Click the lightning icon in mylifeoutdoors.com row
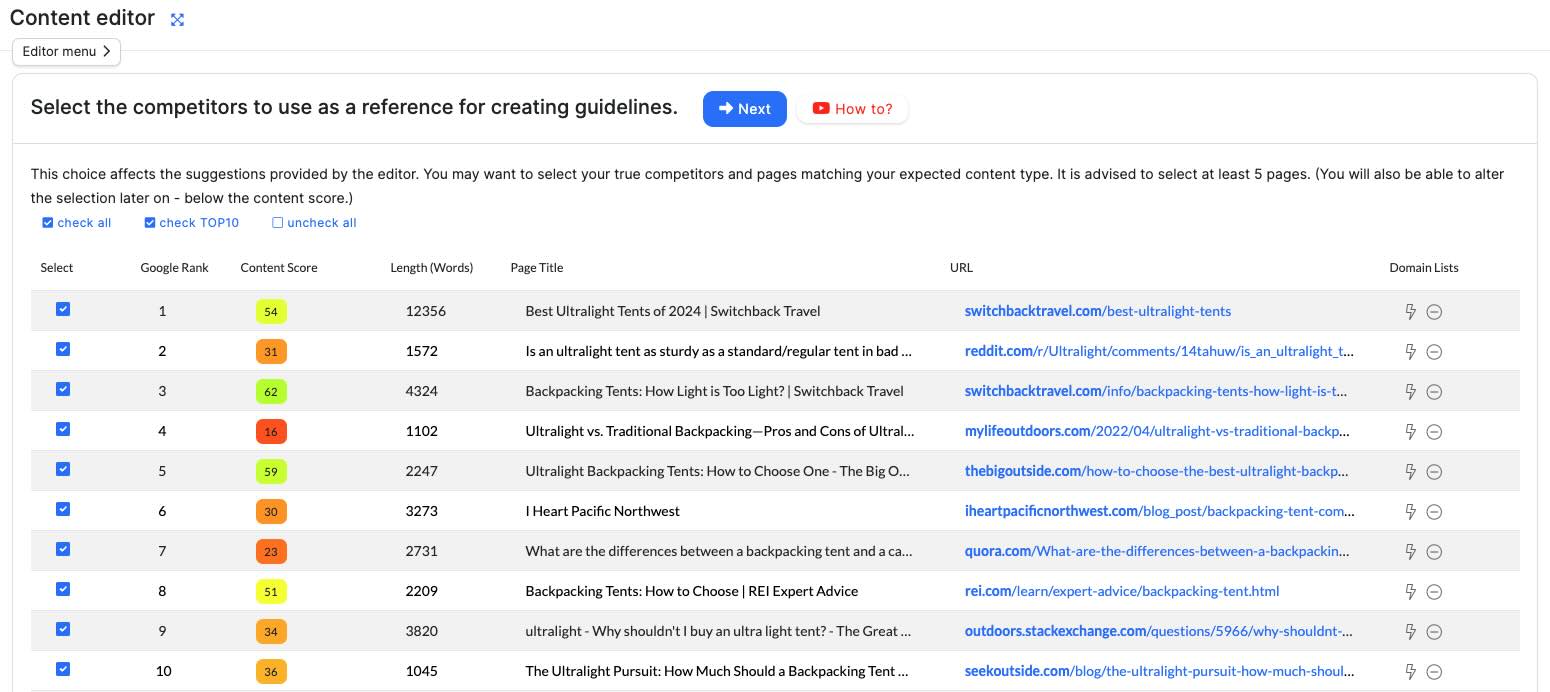 [1411, 432]
